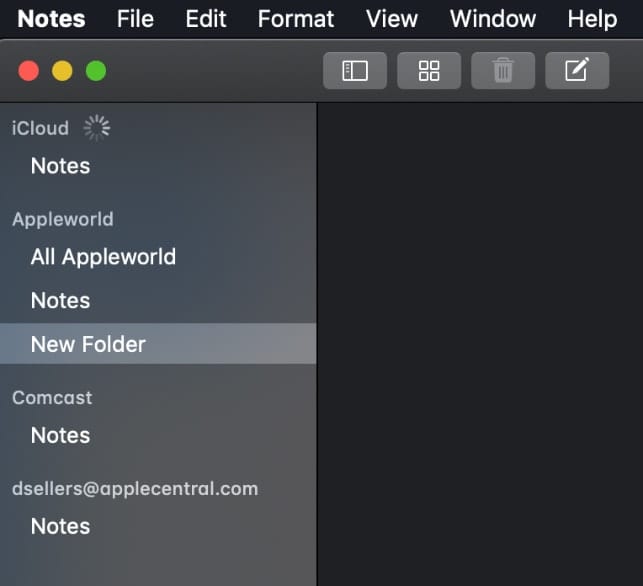Open the Notes application menu
The width and height of the screenshot is (643, 586).
coord(51,19)
